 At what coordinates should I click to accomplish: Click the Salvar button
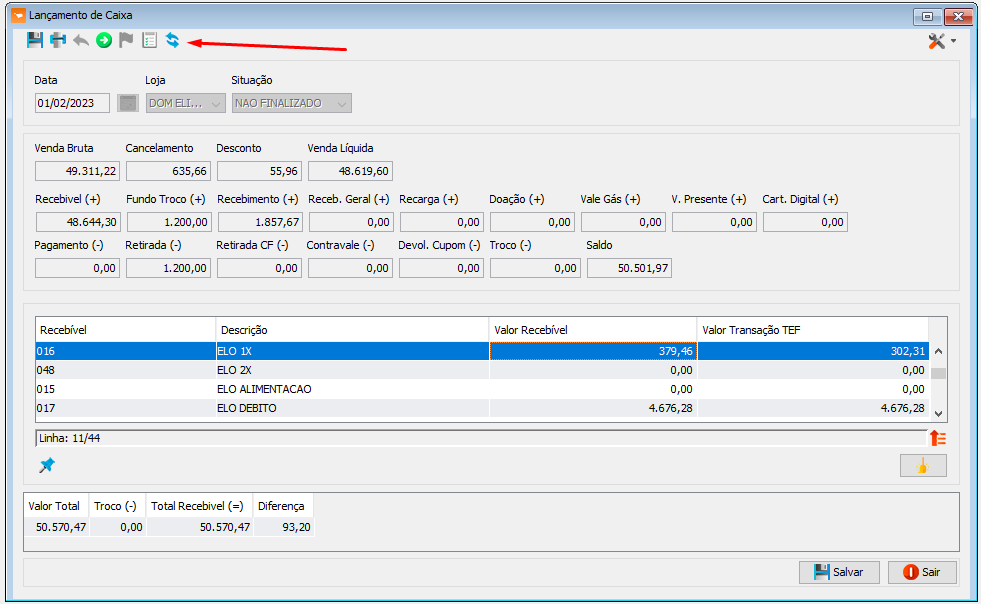point(839,572)
